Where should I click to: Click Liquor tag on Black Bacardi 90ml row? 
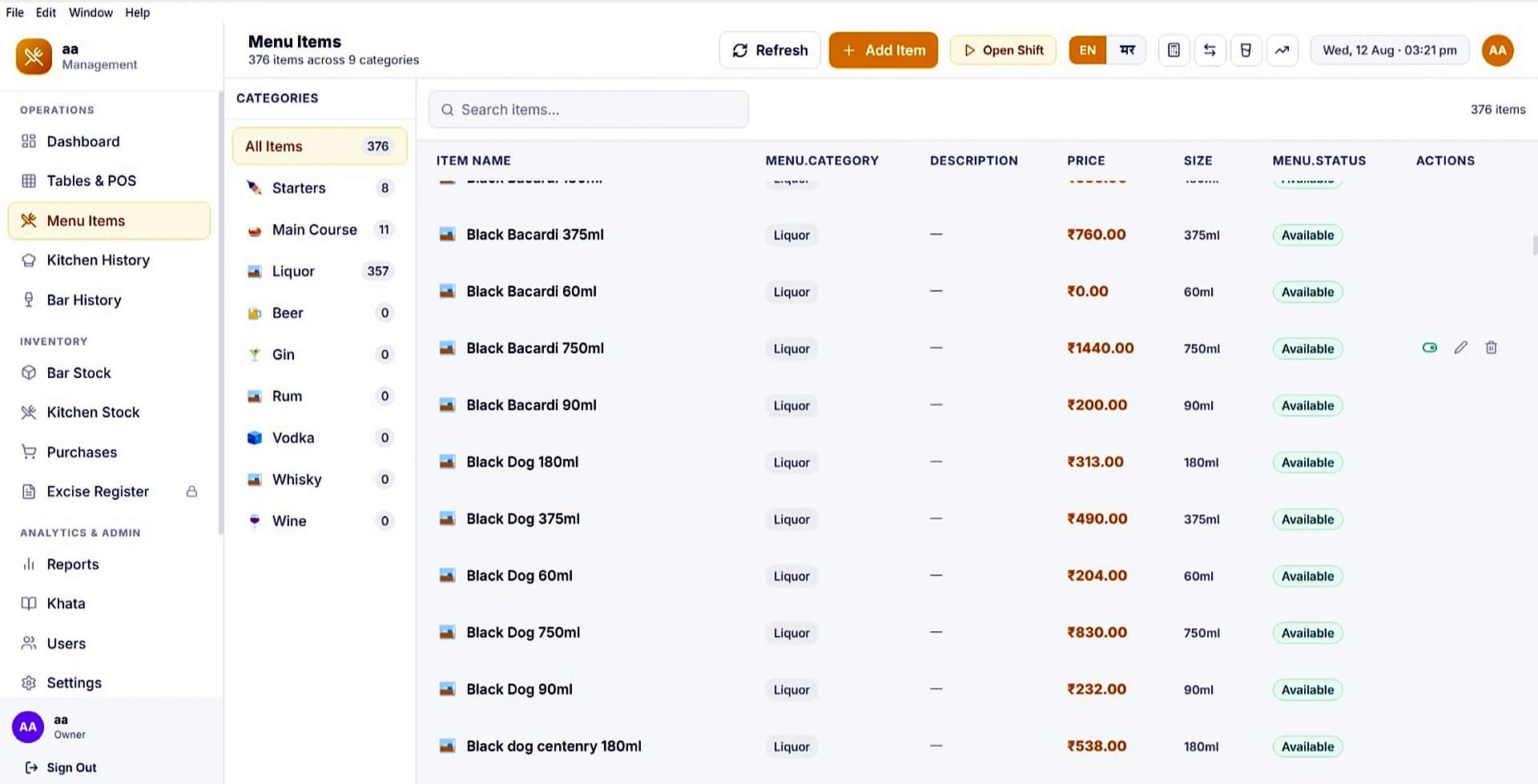[791, 405]
